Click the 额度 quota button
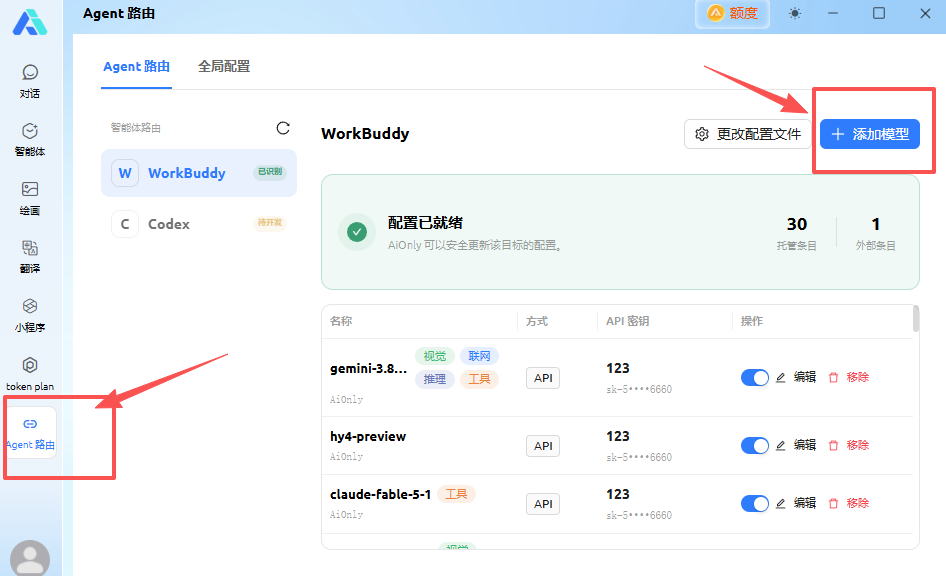Image resolution: width=946 pixels, height=576 pixels. [x=732, y=13]
